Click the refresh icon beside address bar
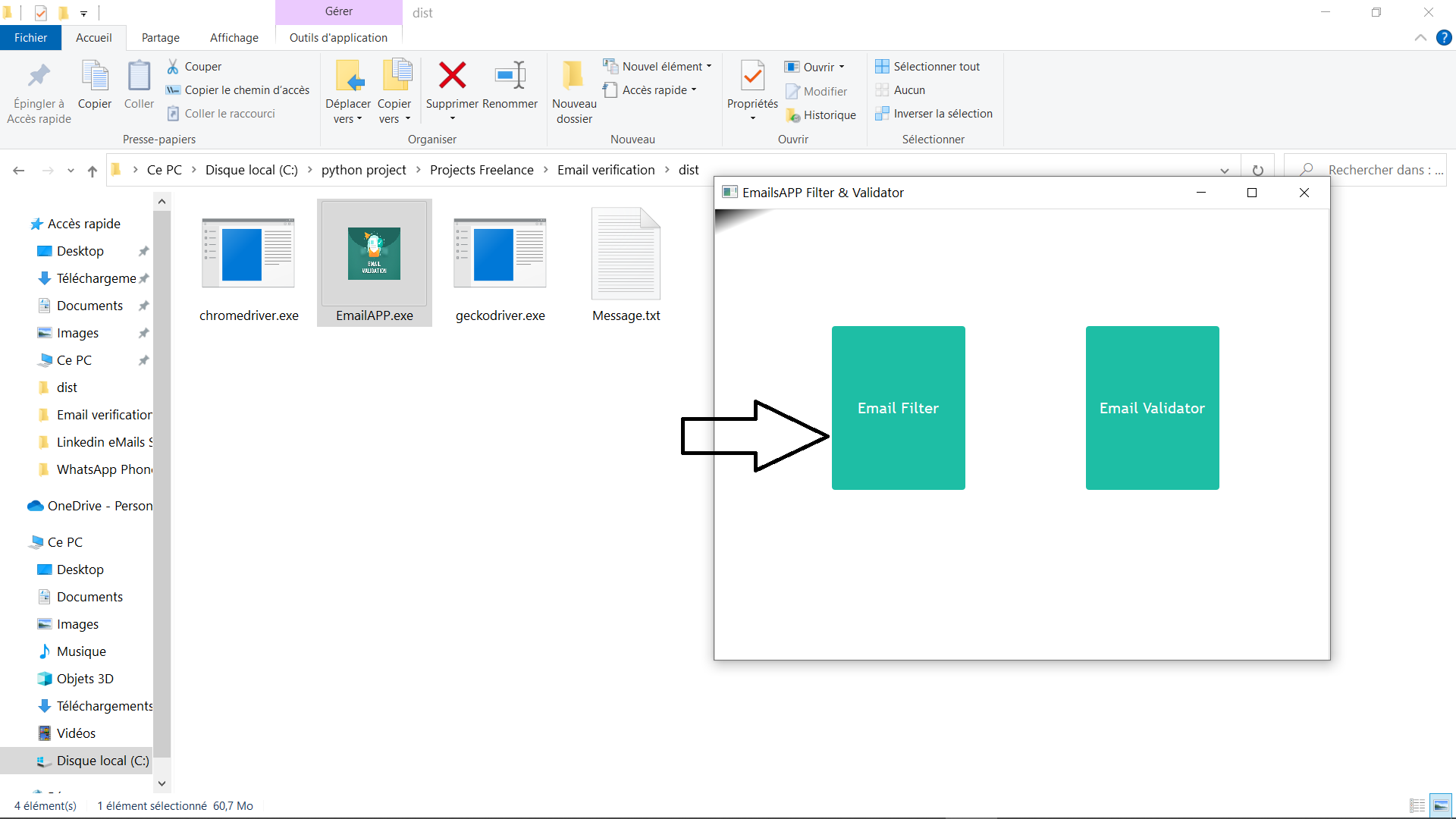 [x=1257, y=171]
